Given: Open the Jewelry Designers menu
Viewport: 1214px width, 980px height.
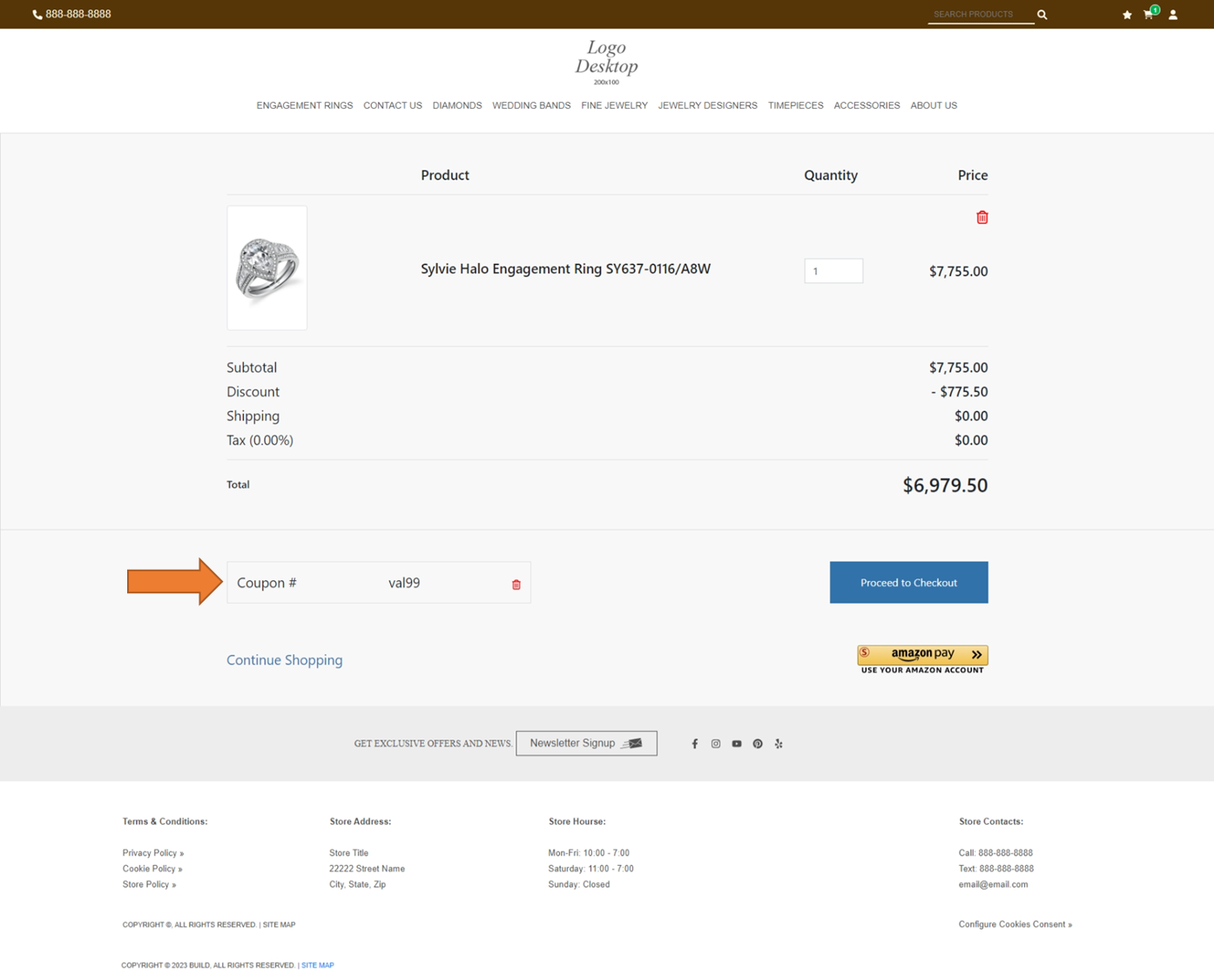Looking at the screenshot, I should click(707, 105).
